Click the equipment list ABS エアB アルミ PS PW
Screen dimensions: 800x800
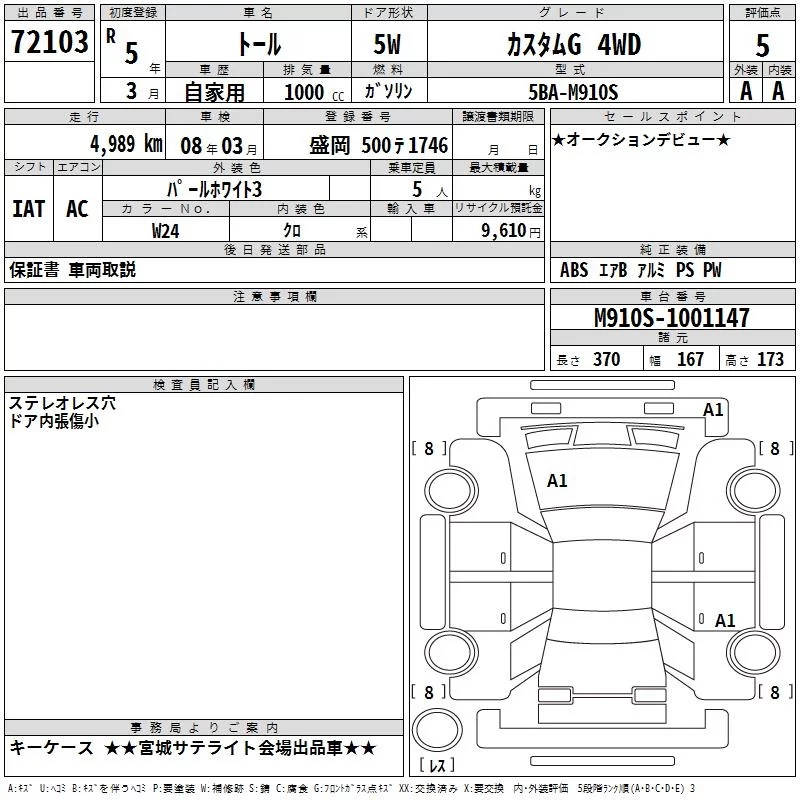tap(640, 270)
